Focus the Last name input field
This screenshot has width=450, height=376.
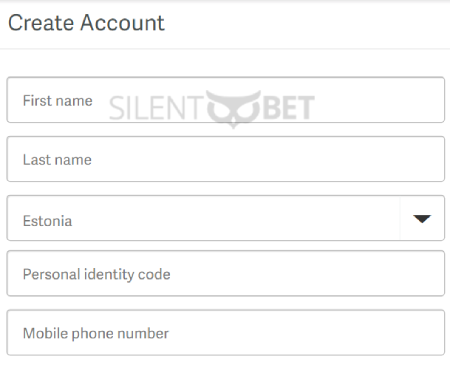point(226,159)
